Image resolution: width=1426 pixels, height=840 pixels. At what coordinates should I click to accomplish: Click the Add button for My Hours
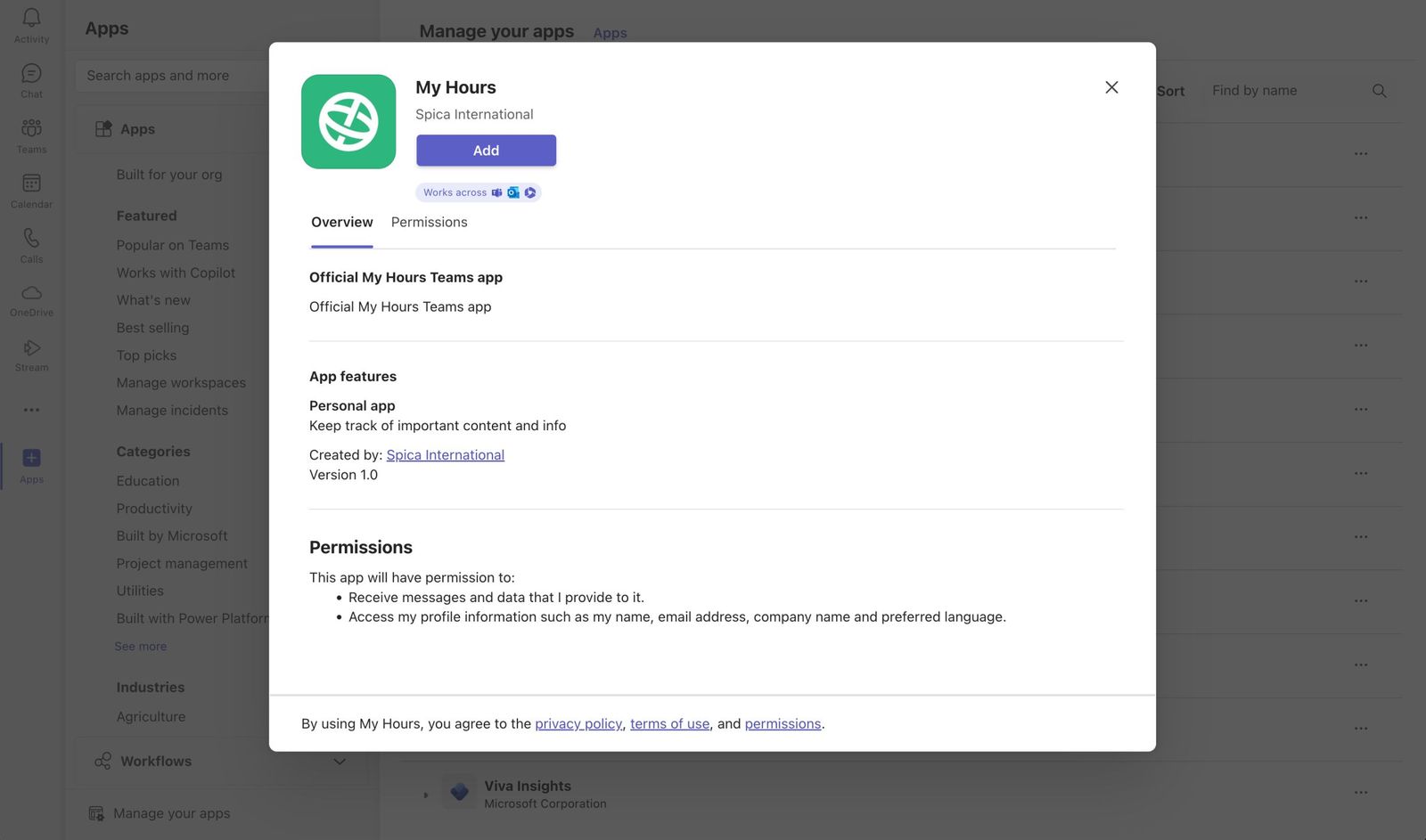[x=486, y=150]
